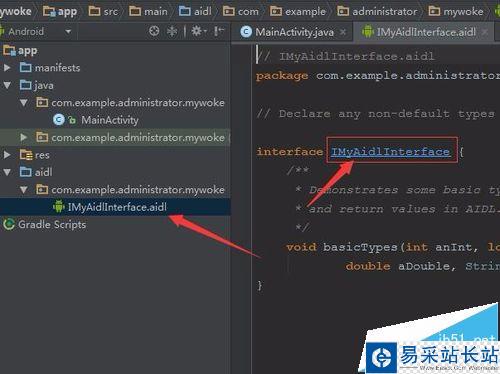Click the hide project panel icon
Screen dimensions: 500x374
click(219, 31)
